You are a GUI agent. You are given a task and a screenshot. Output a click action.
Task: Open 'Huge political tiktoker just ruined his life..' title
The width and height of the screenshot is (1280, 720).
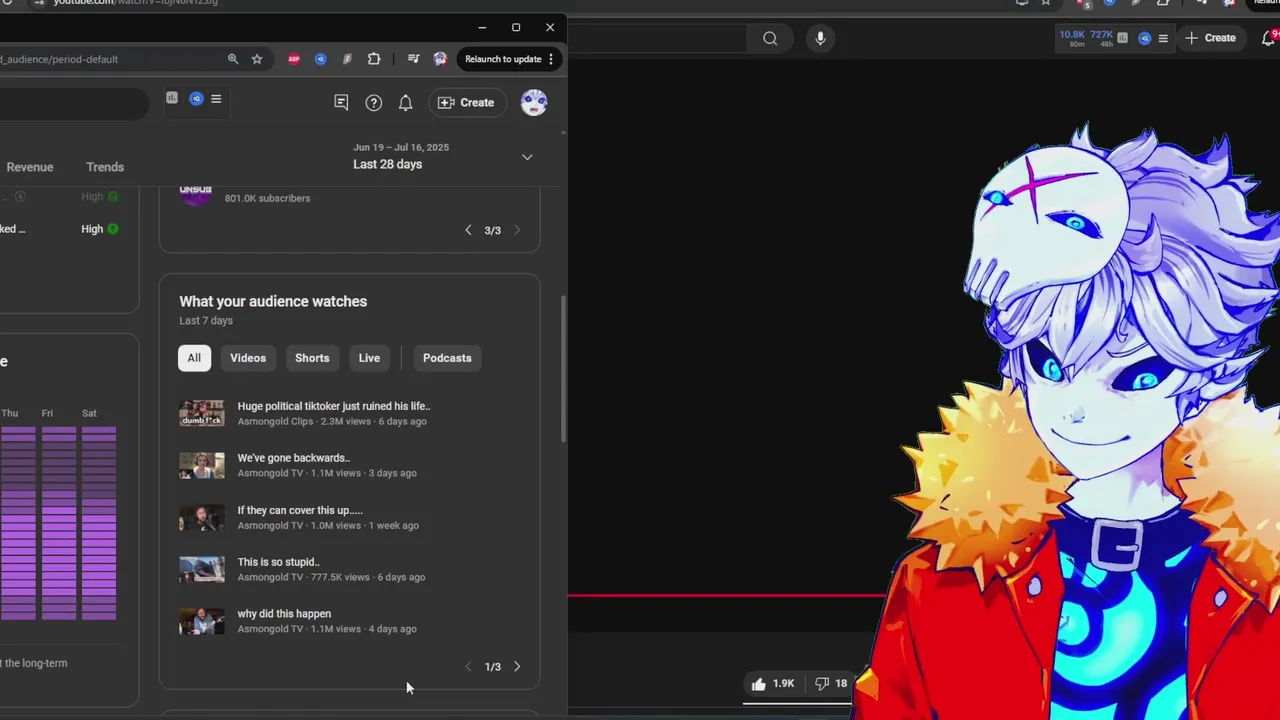click(x=334, y=406)
